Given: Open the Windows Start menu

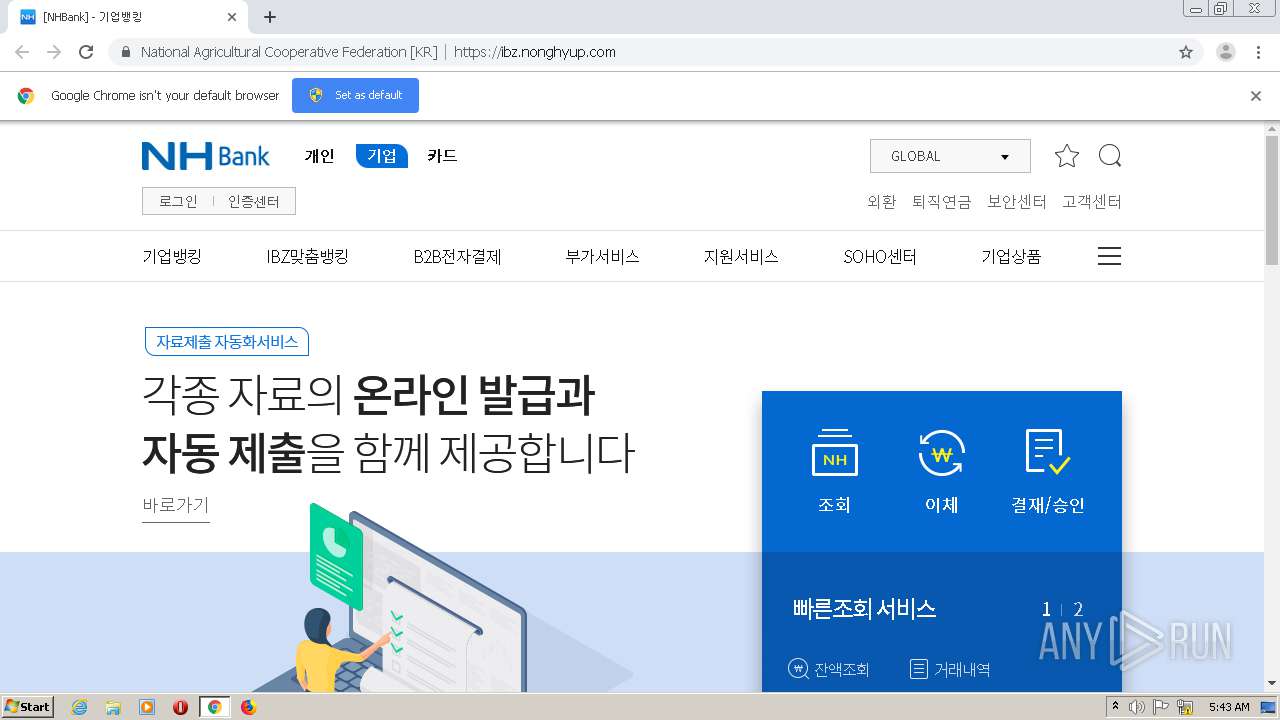Looking at the screenshot, I should click(x=28, y=707).
